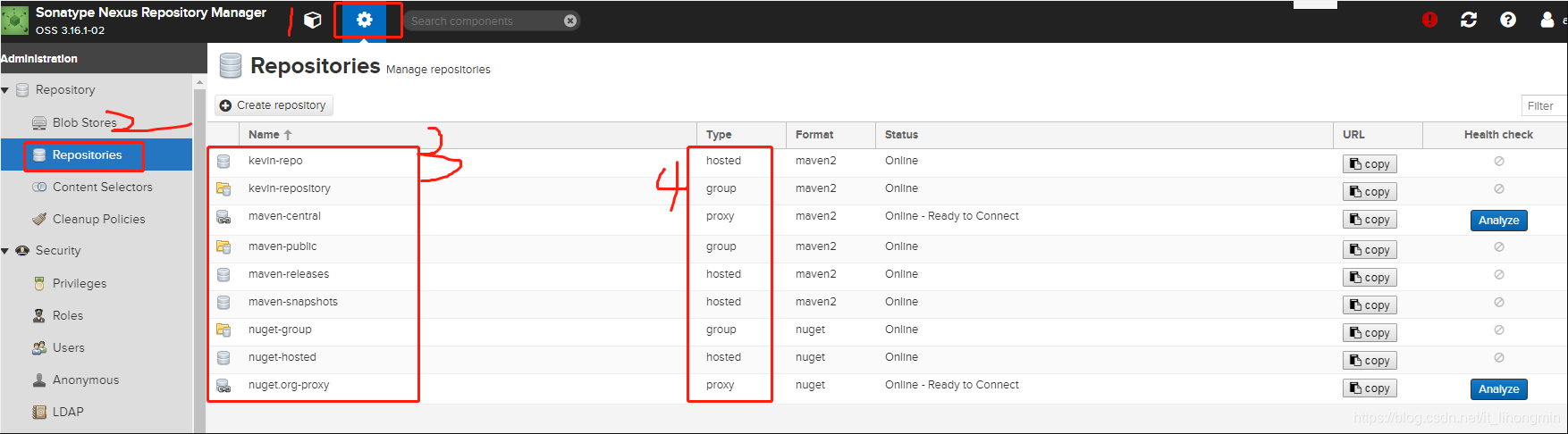Viewport: 1568px width, 434px height.
Task: Open the nuget-hosted repository
Action: [887, 359]
